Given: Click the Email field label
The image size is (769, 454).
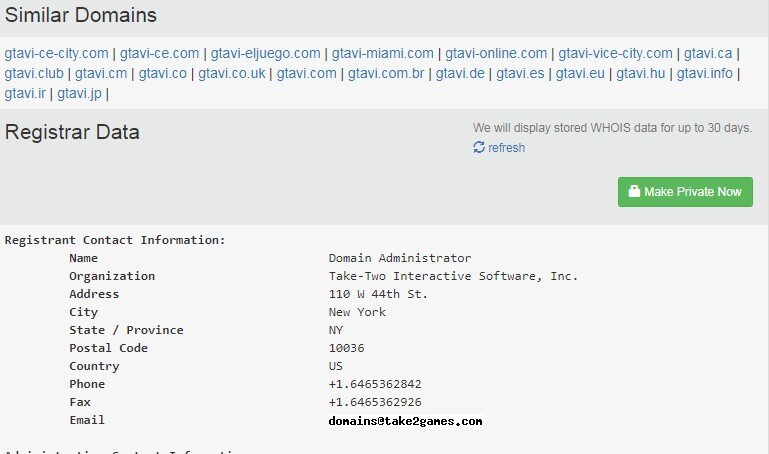Looking at the screenshot, I should tap(87, 420).
